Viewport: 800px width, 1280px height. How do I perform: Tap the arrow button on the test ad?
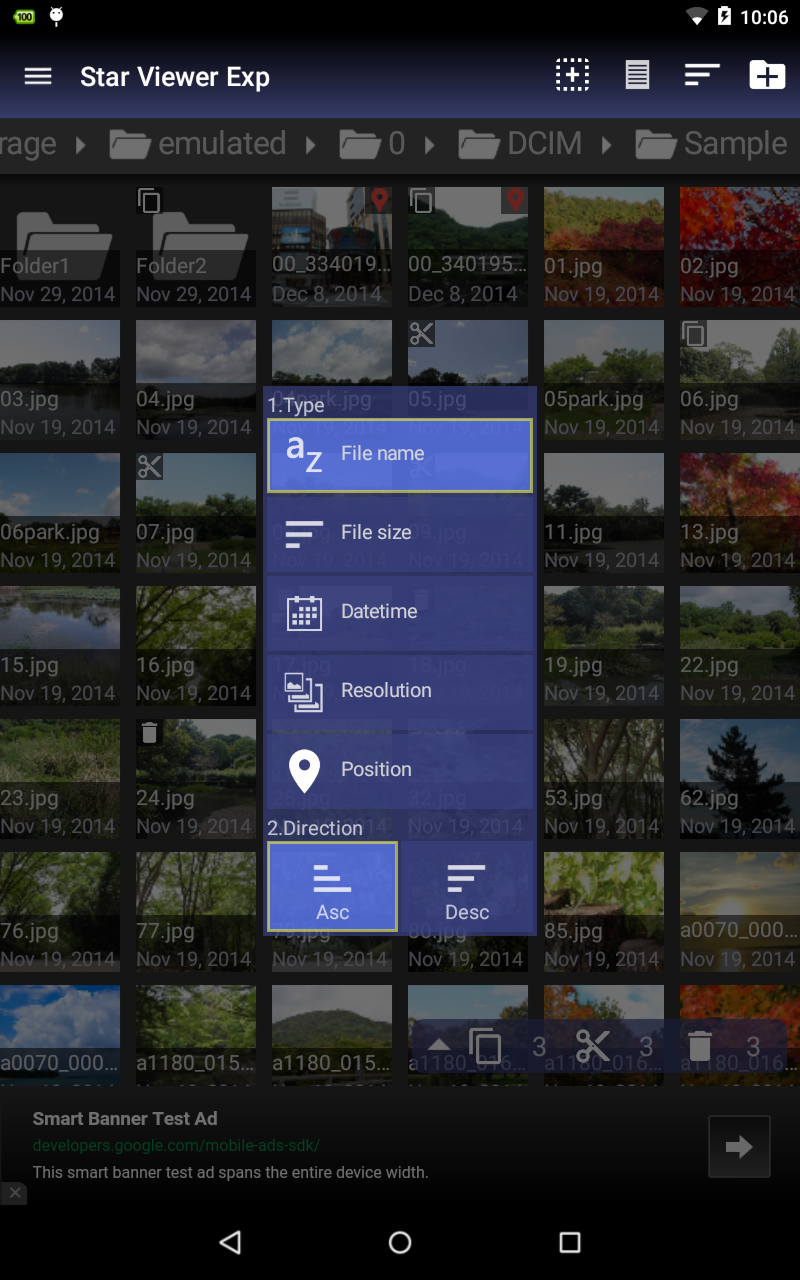tap(739, 1146)
